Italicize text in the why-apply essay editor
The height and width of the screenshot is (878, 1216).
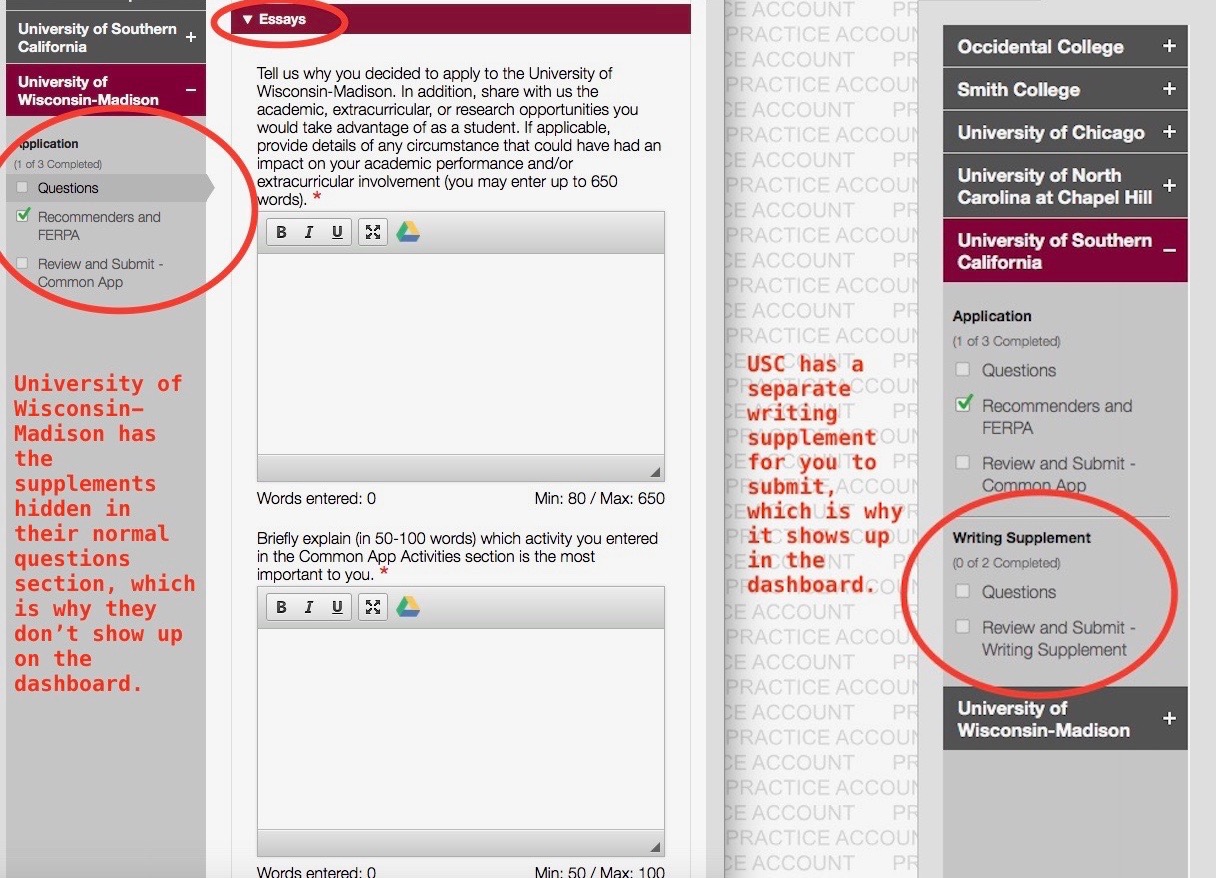click(x=309, y=232)
